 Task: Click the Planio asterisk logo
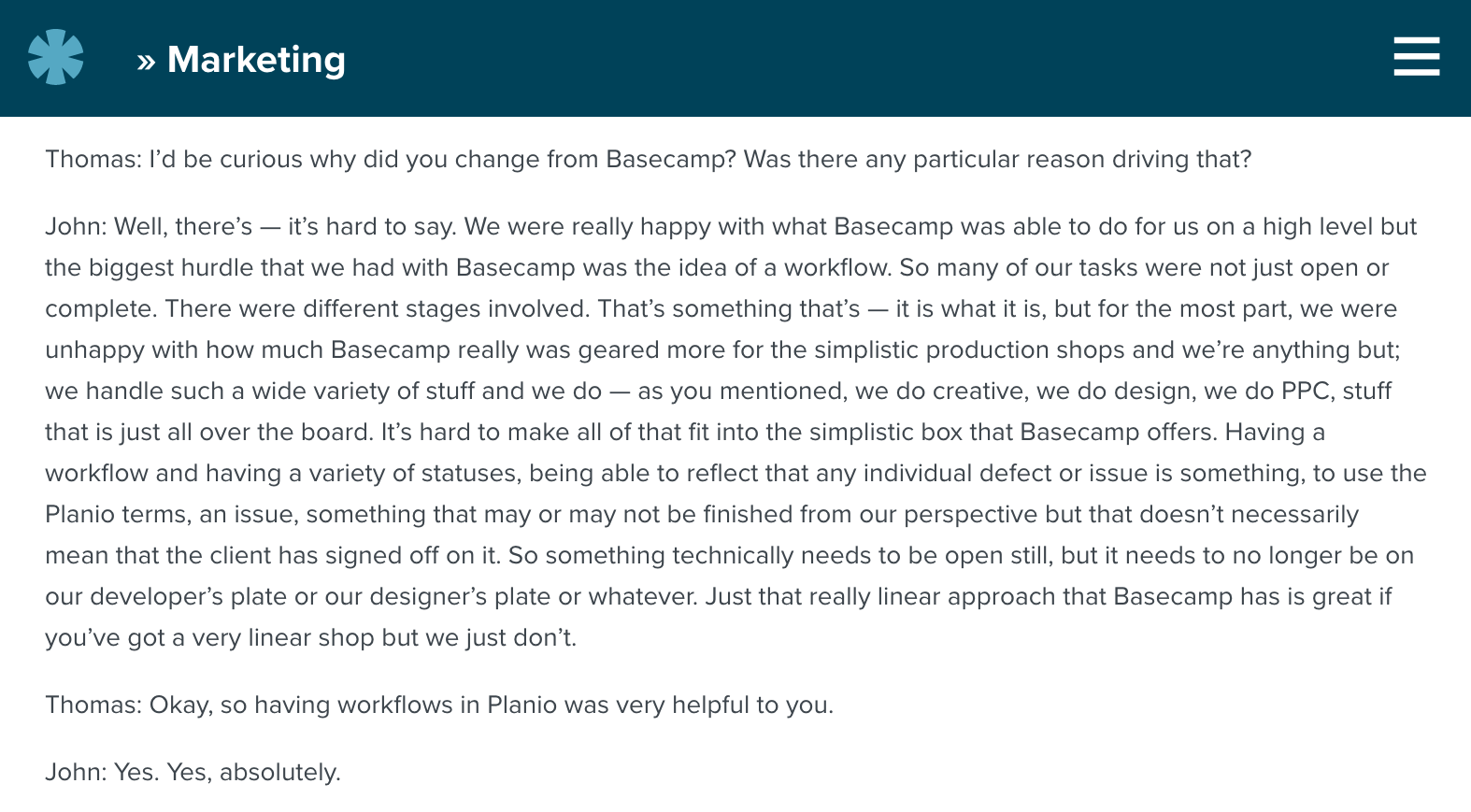(55, 57)
